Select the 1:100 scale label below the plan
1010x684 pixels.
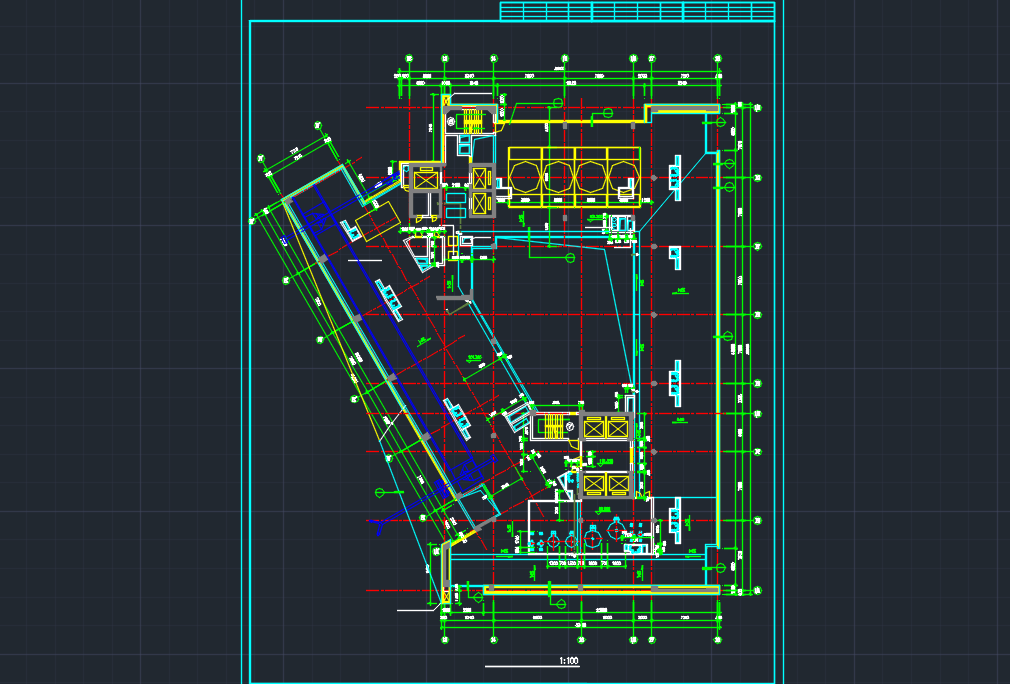coord(569,660)
